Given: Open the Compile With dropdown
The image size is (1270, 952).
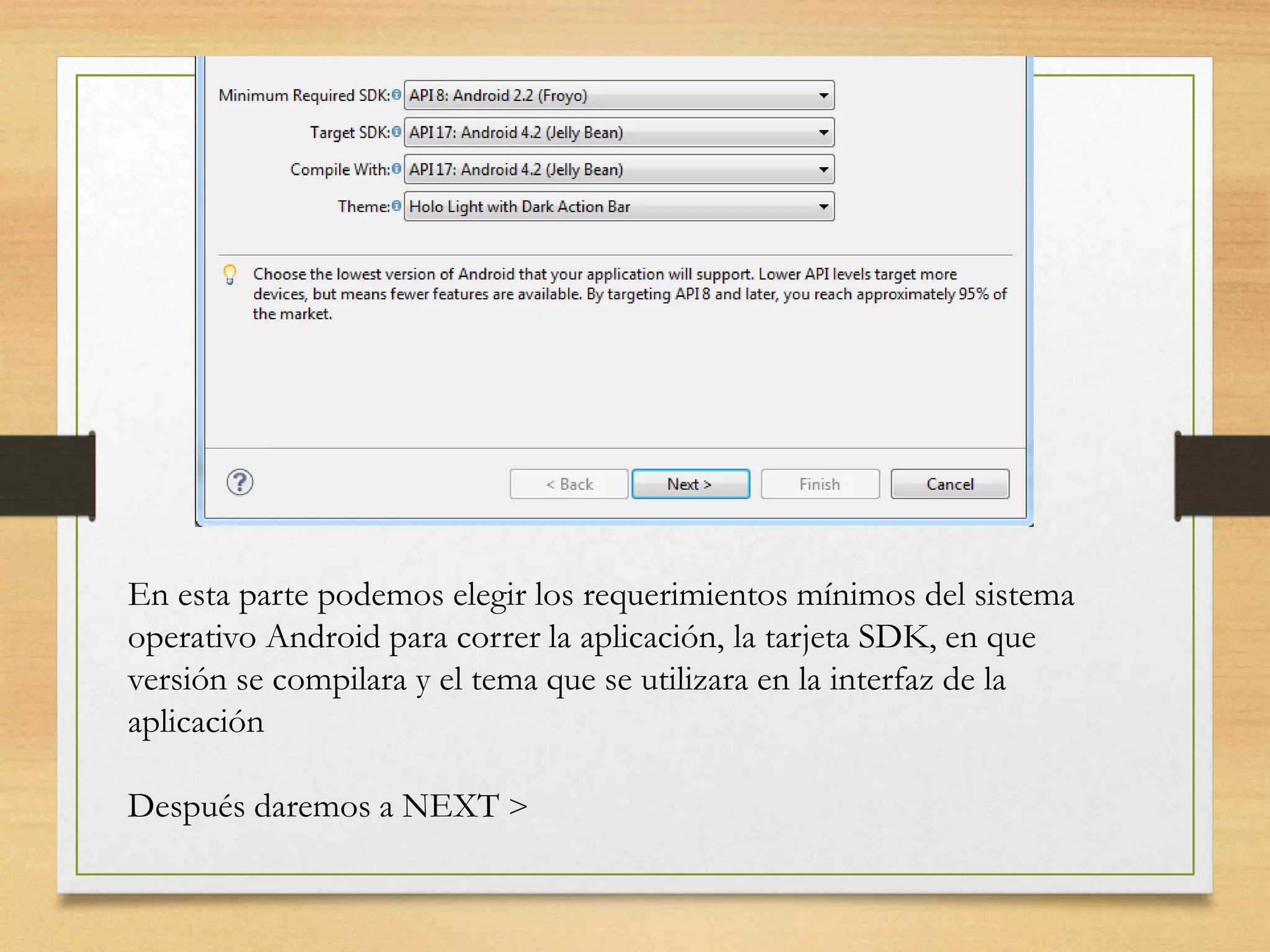Looking at the screenshot, I should (619, 170).
